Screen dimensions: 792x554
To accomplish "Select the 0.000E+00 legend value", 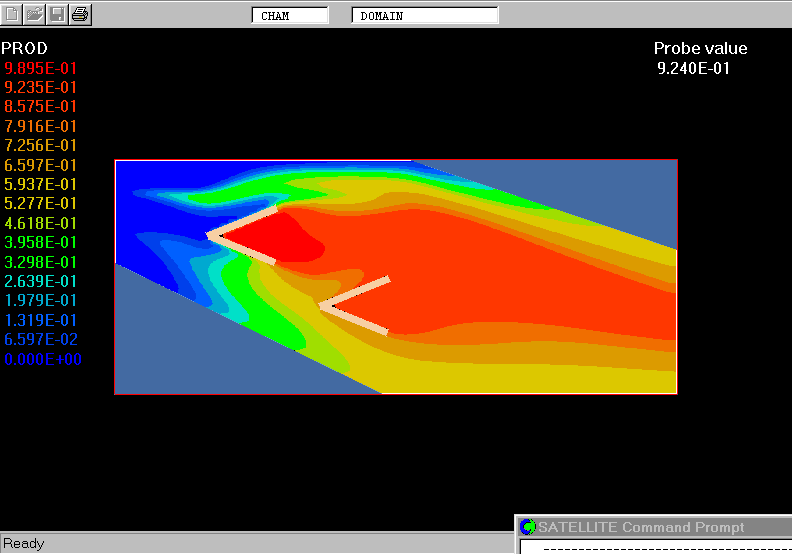I will (43, 359).
